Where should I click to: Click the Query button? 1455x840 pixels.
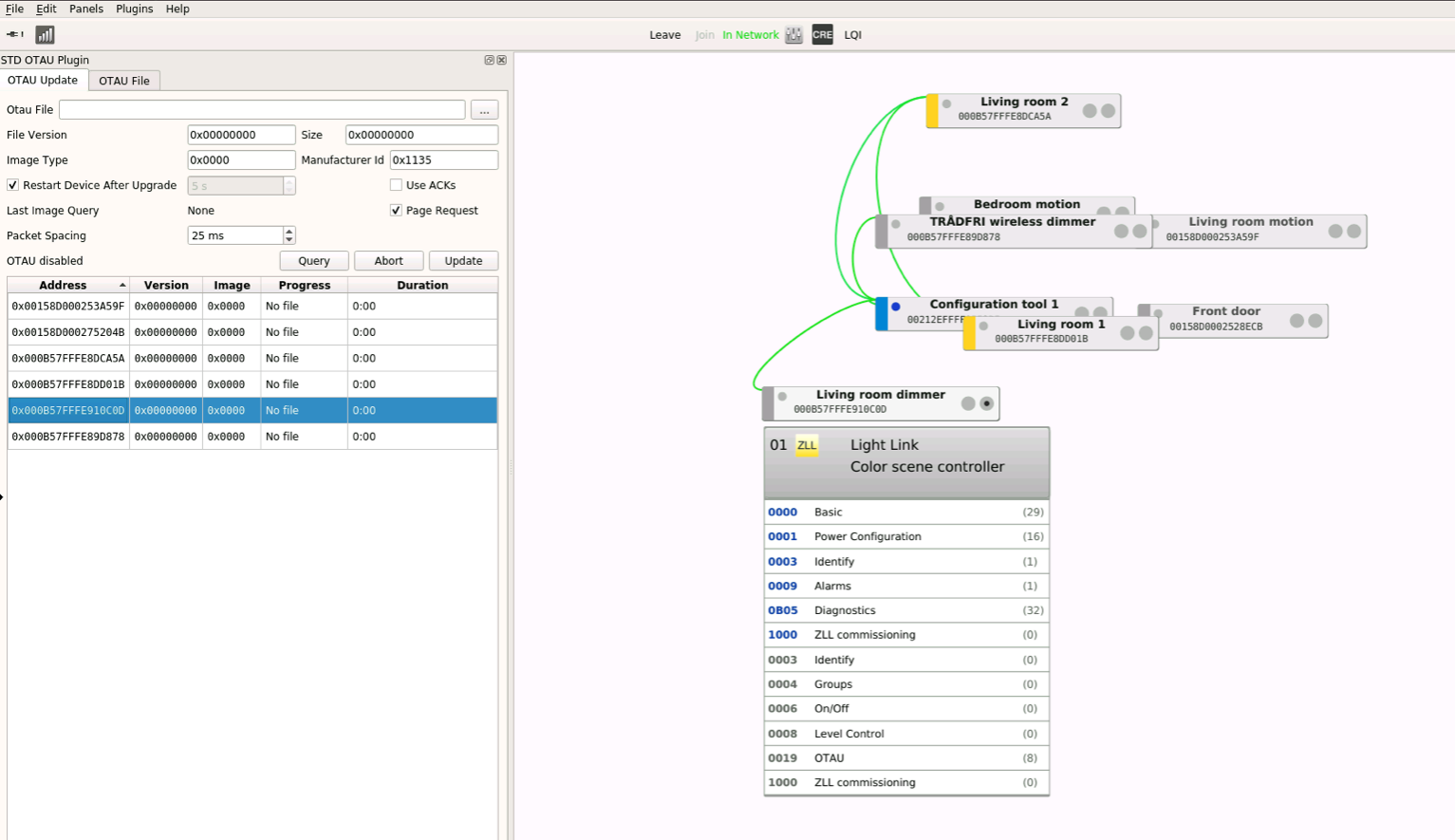314,261
